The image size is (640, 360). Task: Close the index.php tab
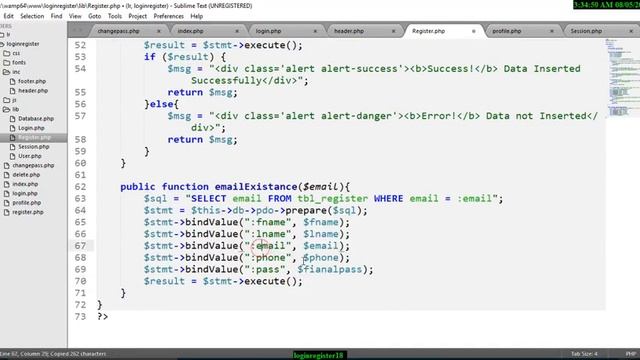(237, 31)
